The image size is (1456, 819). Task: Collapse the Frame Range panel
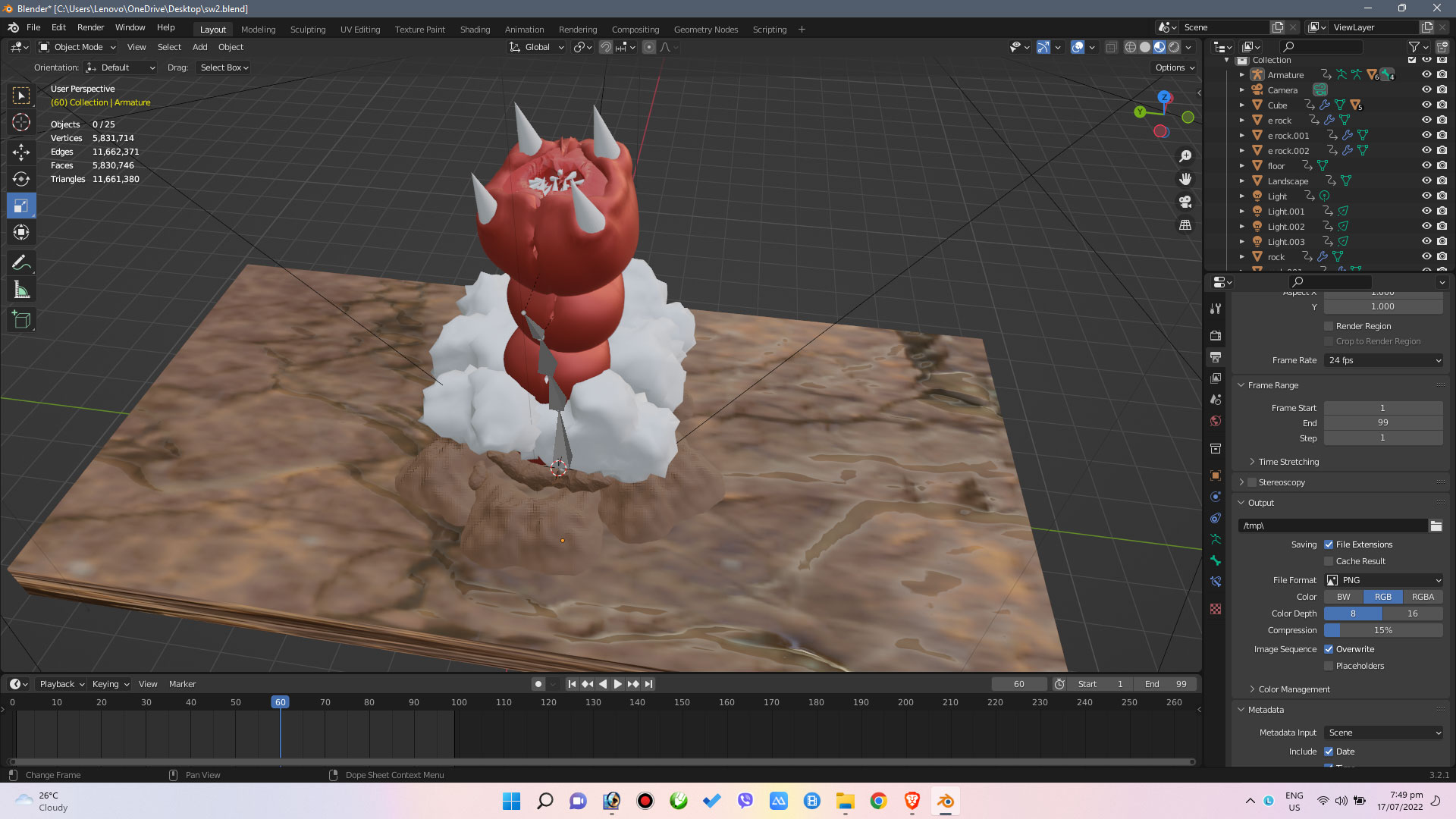(x=1272, y=385)
